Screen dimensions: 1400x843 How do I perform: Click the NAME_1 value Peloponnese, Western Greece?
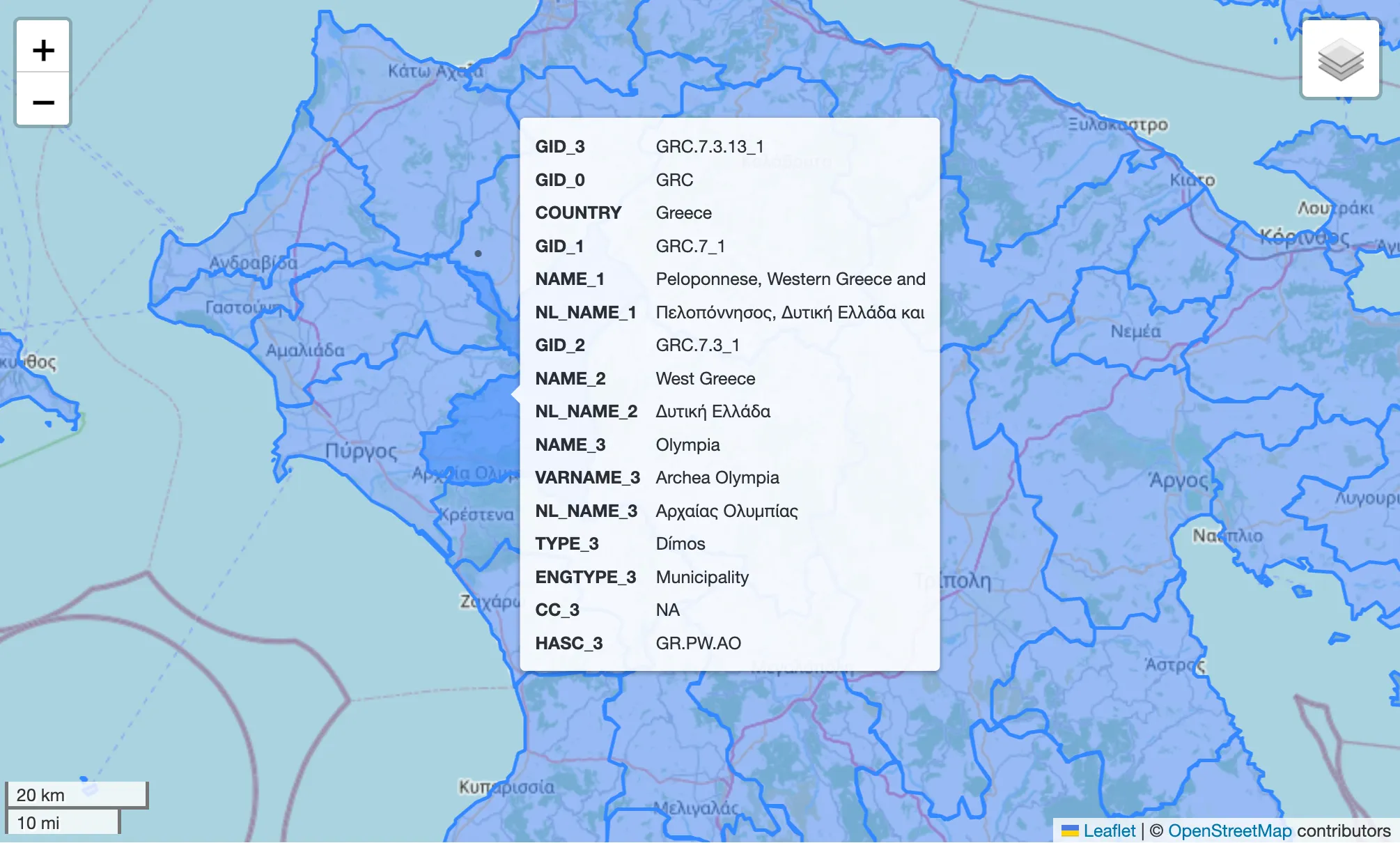click(x=791, y=279)
